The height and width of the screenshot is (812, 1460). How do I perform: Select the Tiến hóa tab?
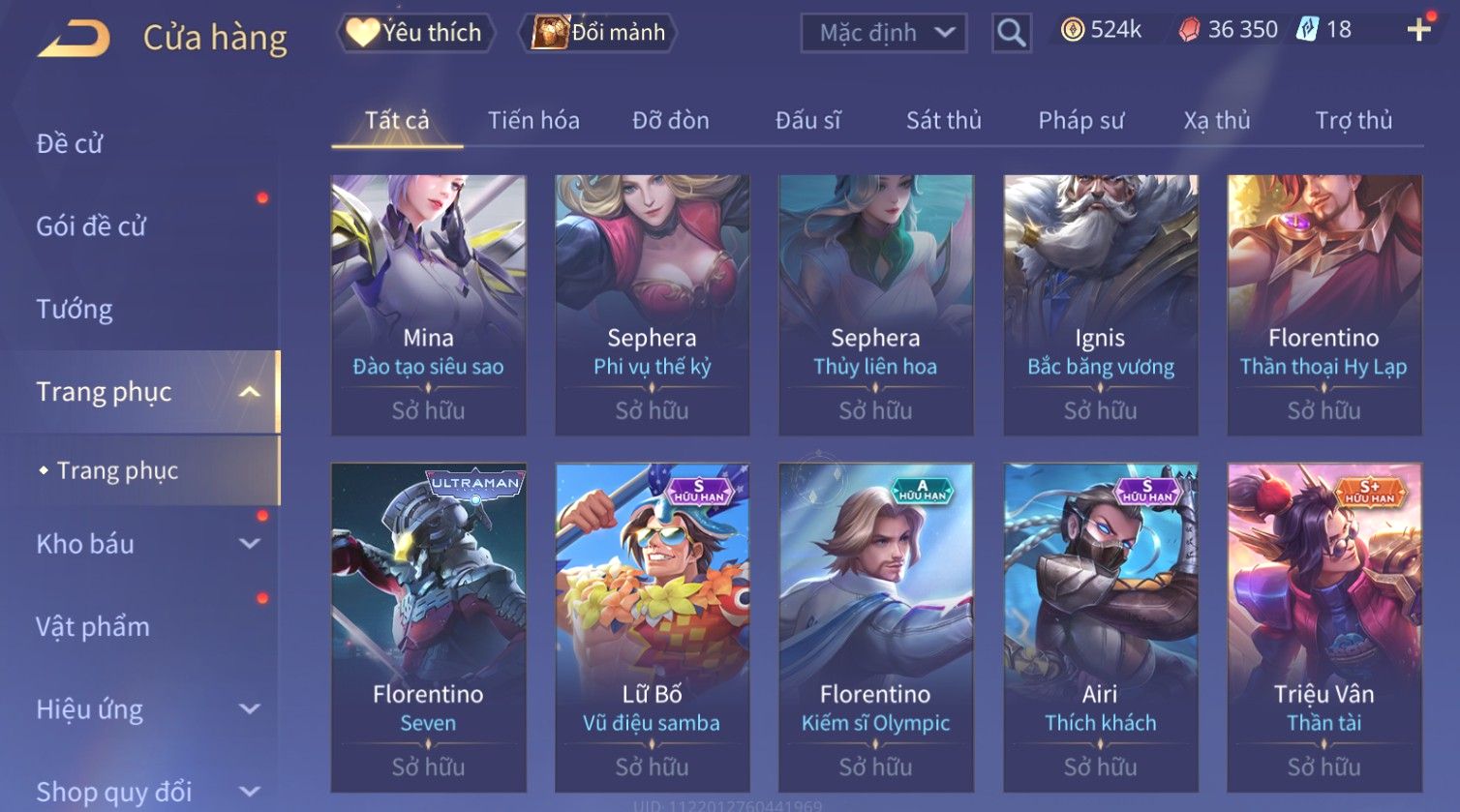pyautogui.click(x=533, y=120)
